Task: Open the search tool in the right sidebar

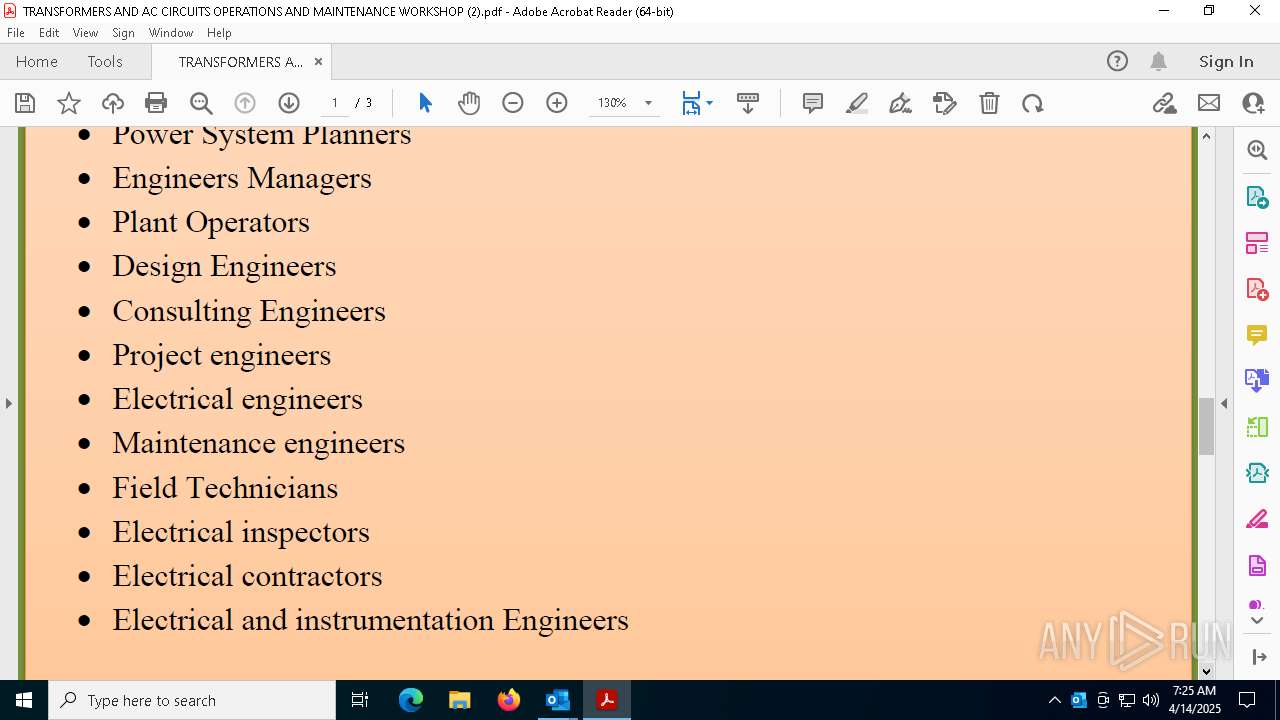Action: click(1257, 150)
